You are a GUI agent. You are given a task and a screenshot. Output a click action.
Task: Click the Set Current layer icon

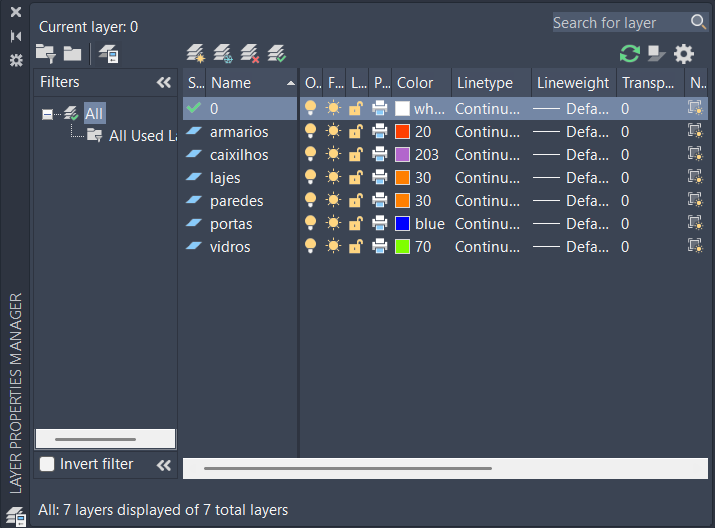click(x=277, y=54)
